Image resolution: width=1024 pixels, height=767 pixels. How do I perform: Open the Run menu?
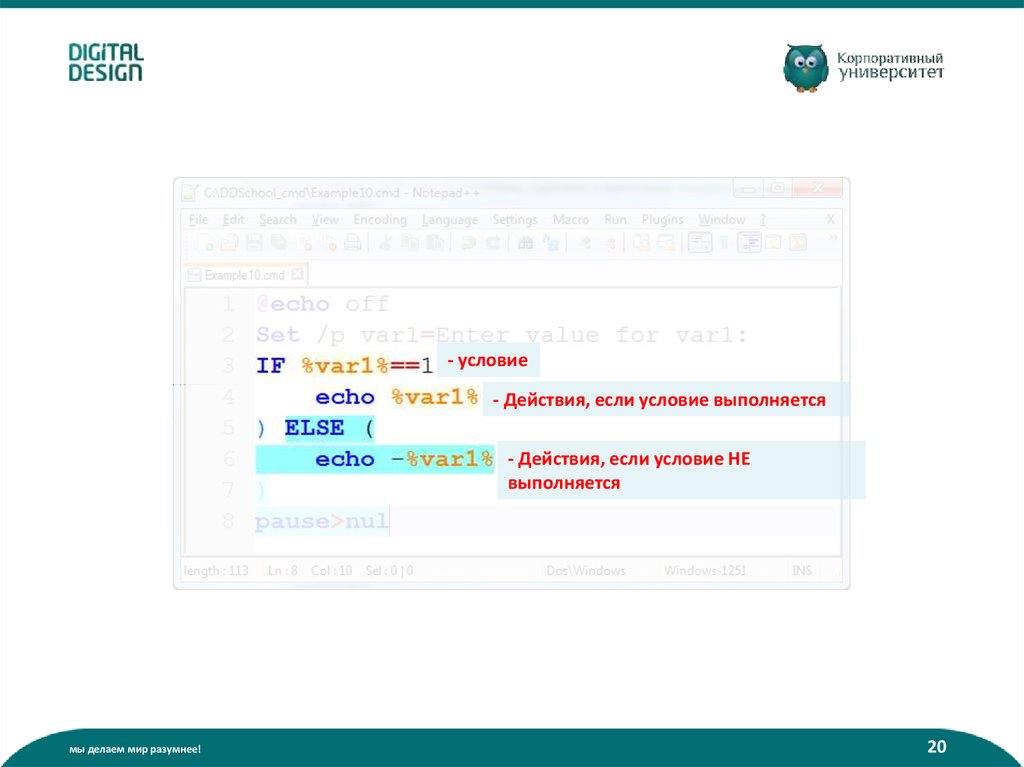(615, 220)
